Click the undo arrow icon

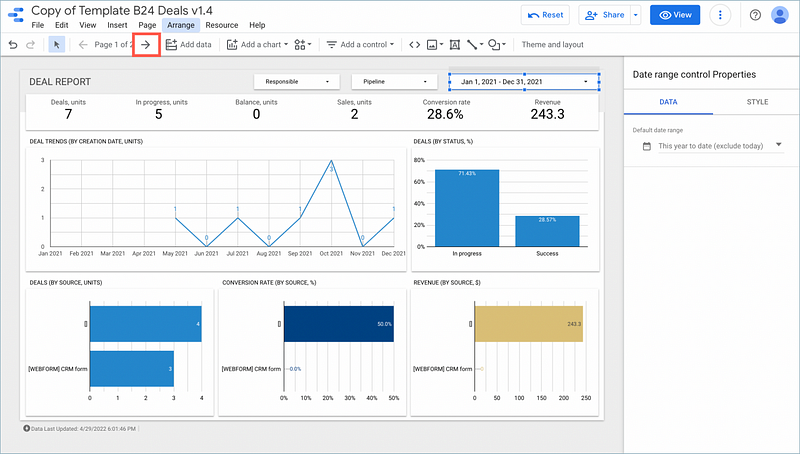pyautogui.click(x=13, y=45)
